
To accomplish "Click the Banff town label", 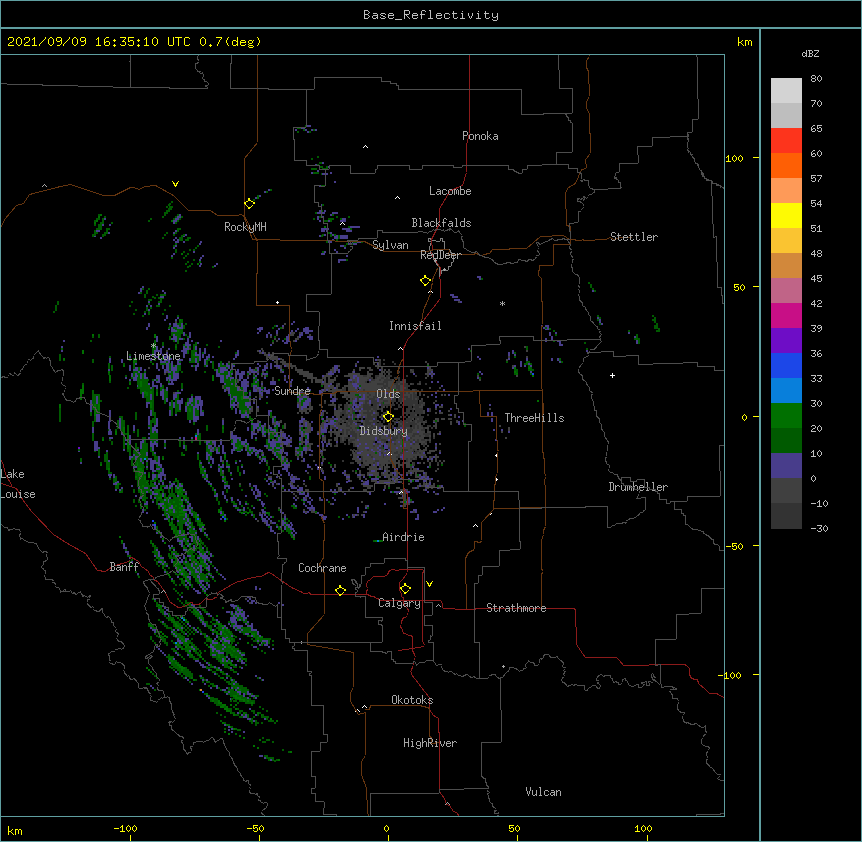I will (124, 567).
